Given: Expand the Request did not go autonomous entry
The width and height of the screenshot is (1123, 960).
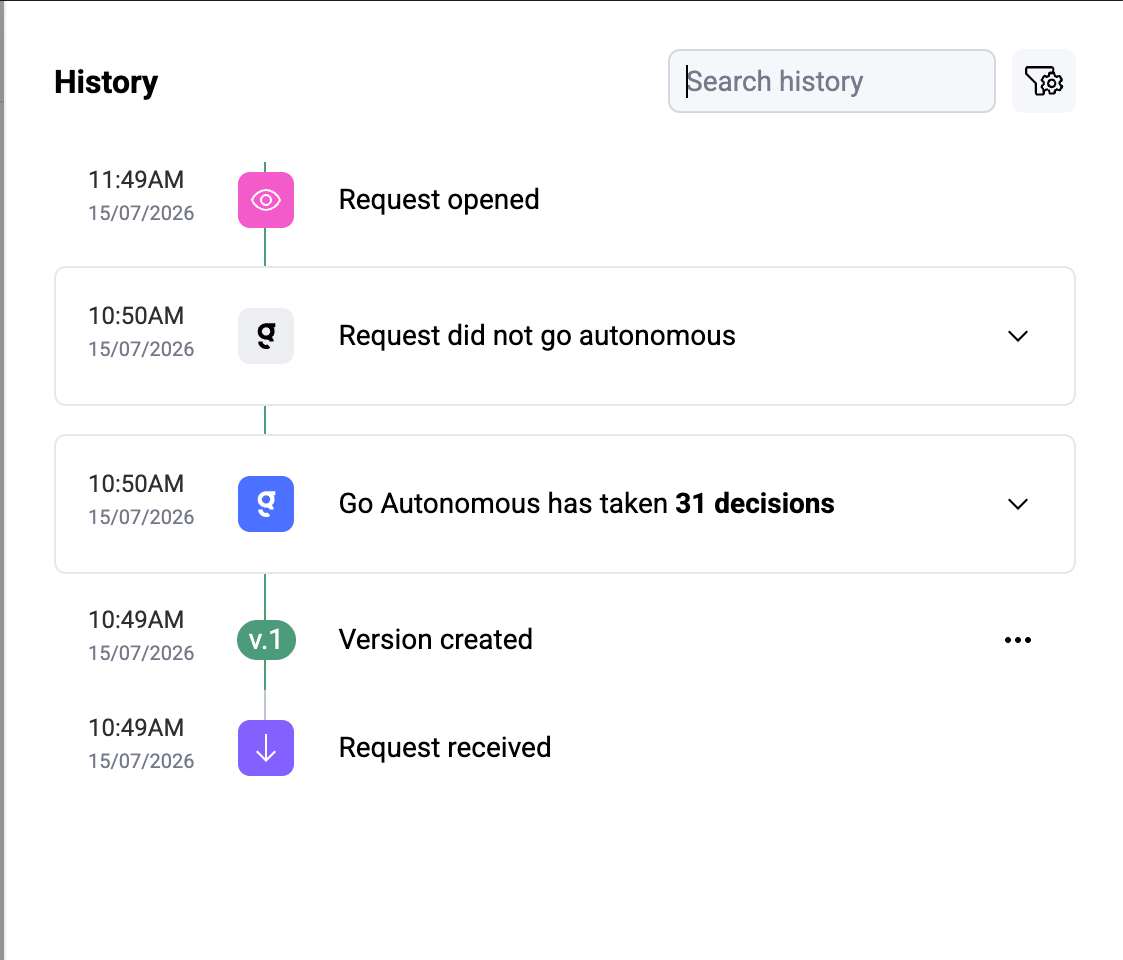Looking at the screenshot, I should click(x=1018, y=336).
